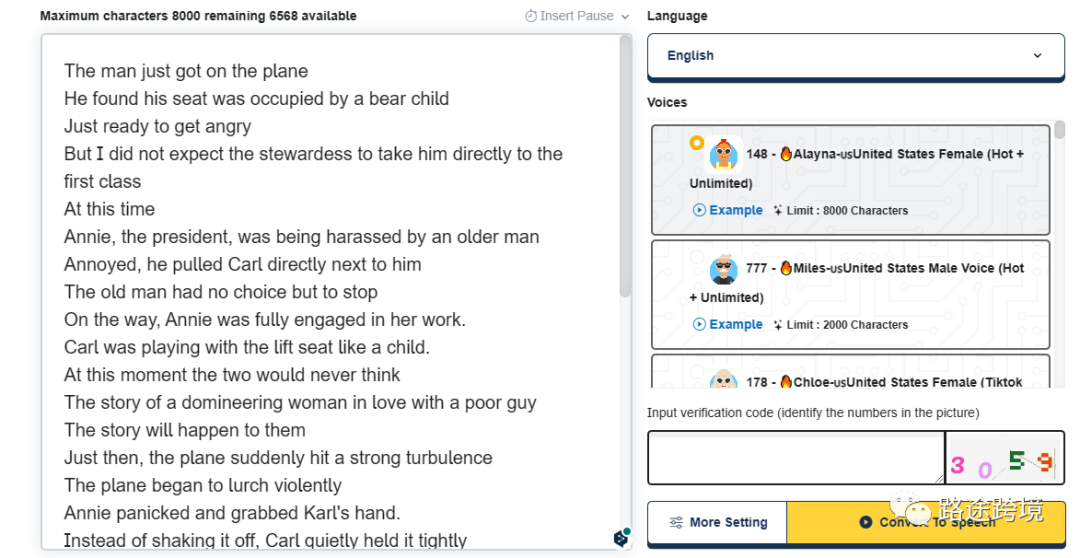
Task: Click the verification code input field
Action: click(796, 457)
